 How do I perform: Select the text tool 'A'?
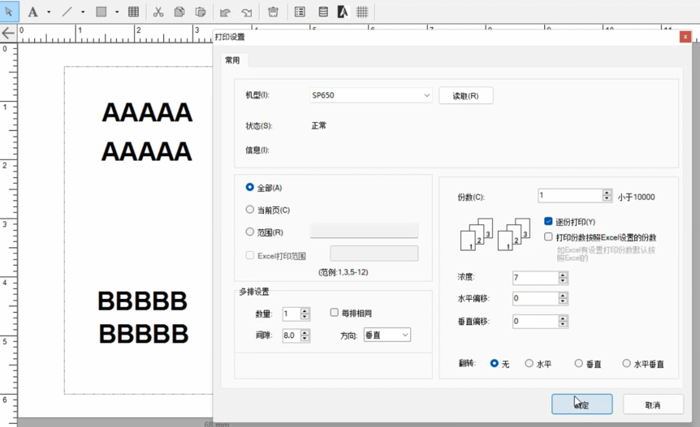(x=33, y=12)
